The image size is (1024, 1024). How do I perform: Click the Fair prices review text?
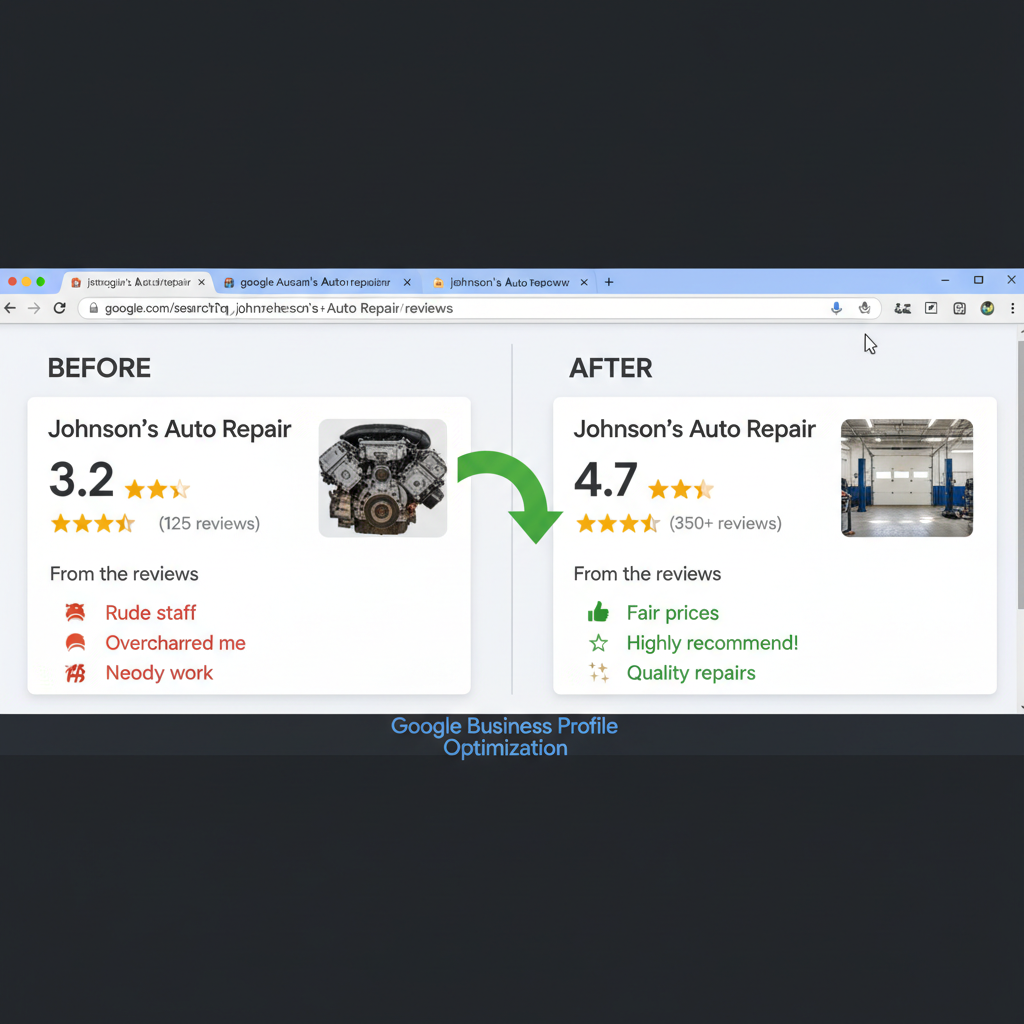tap(673, 613)
